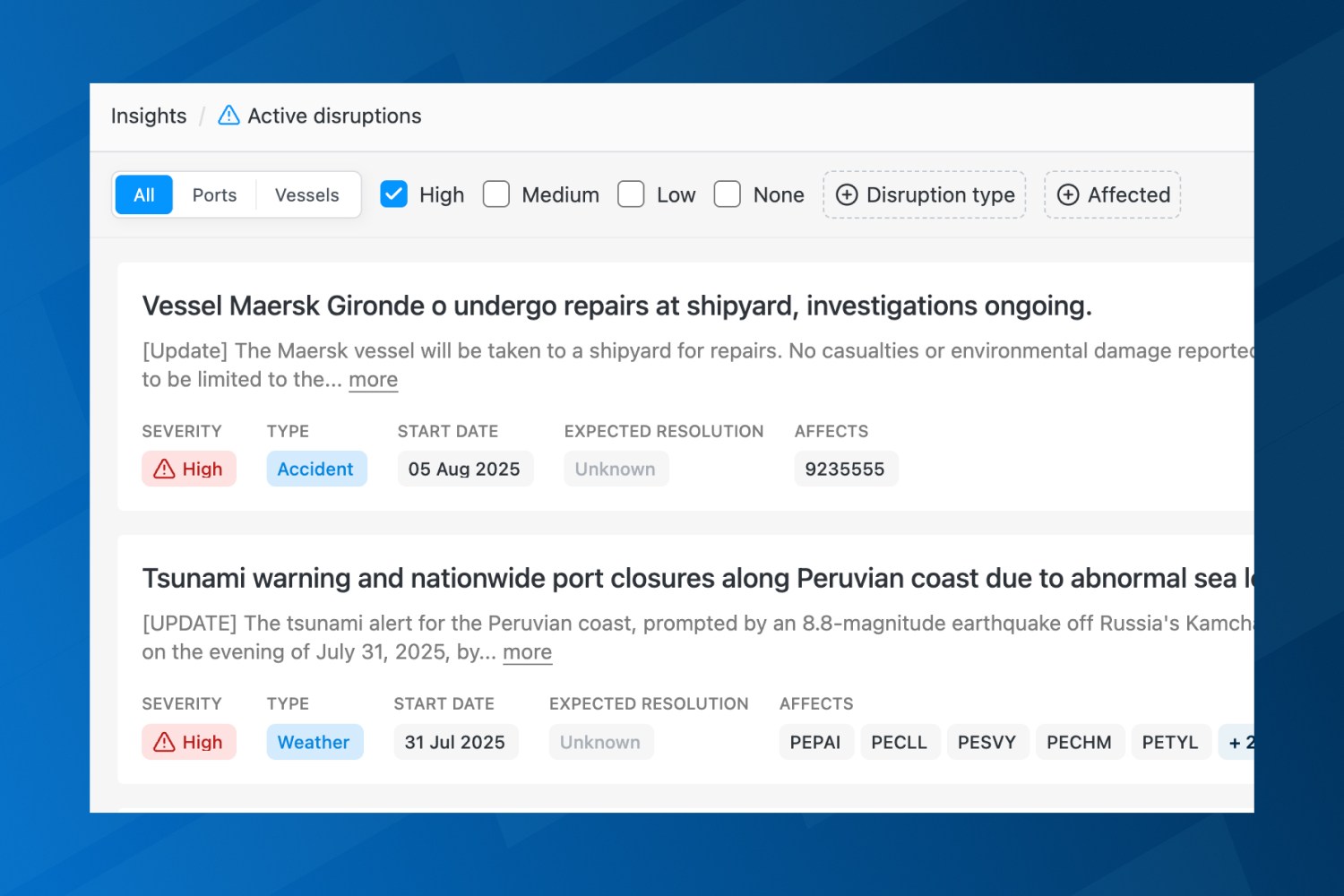Expand 'more' link in Maersk Gironde description
Screen dimensions: 1344x896
pyautogui.click(x=374, y=380)
